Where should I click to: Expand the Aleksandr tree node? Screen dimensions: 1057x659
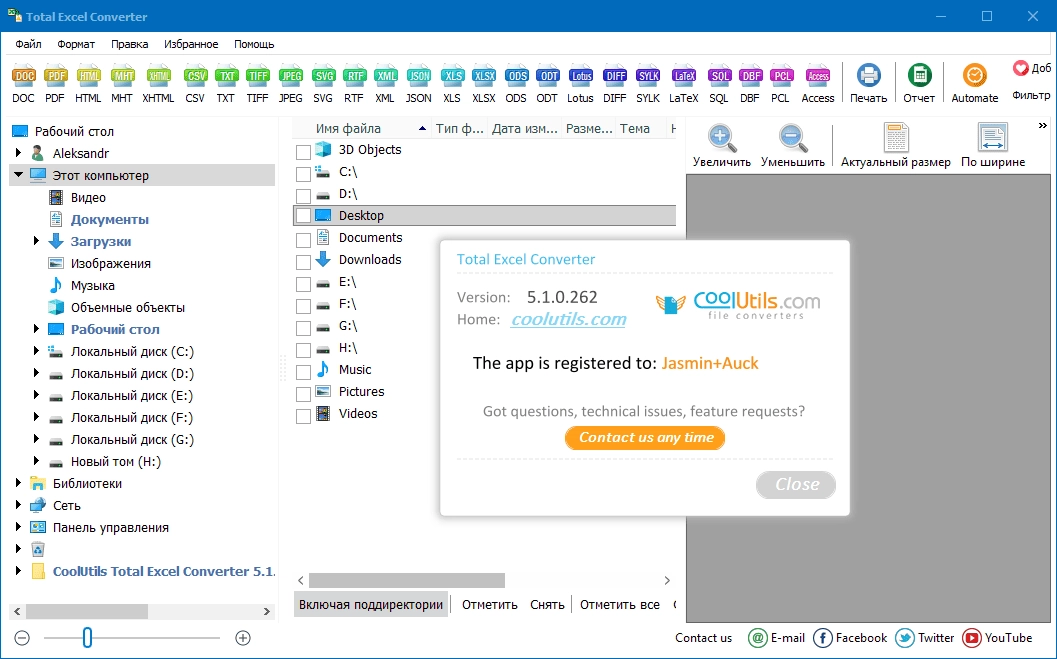[x=18, y=153]
